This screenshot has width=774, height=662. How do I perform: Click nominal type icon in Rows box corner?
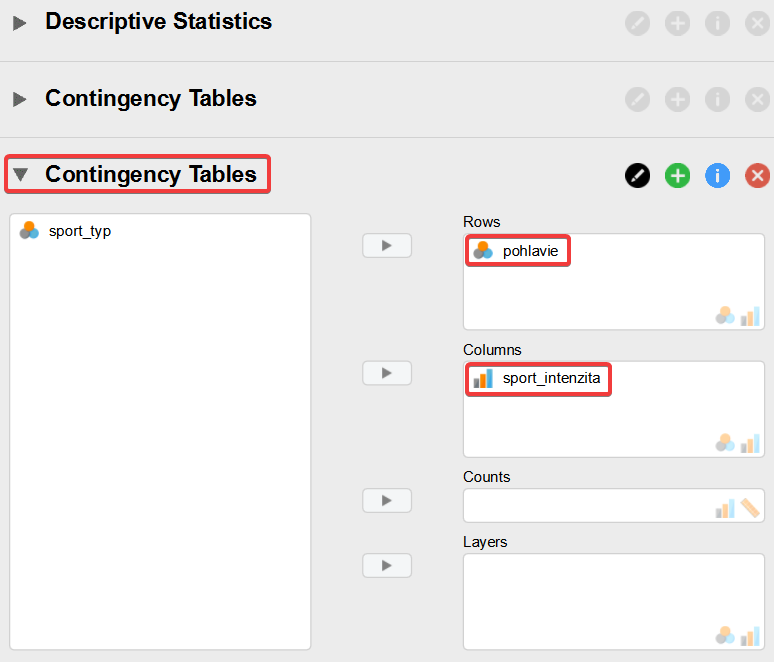[x=725, y=316]
